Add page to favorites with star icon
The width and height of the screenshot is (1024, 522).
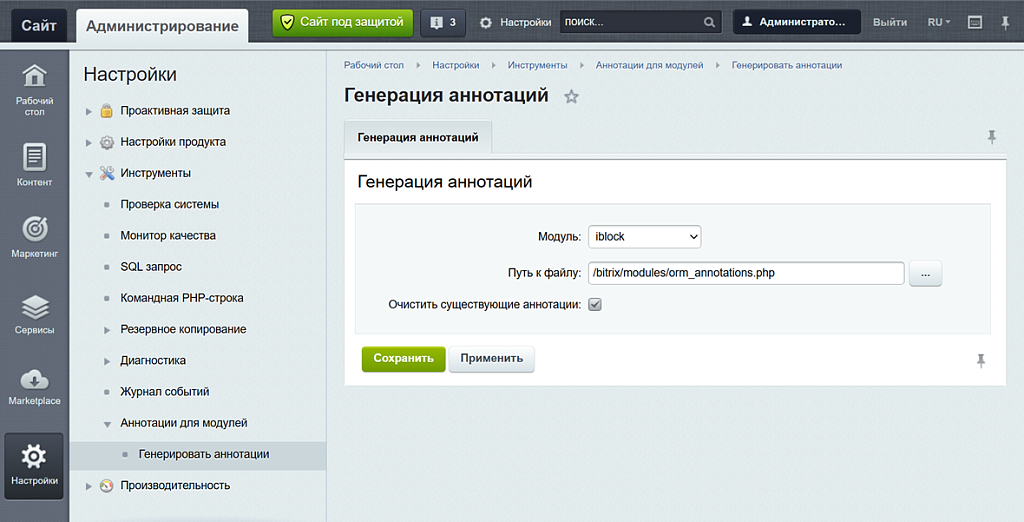click(571, 97)
